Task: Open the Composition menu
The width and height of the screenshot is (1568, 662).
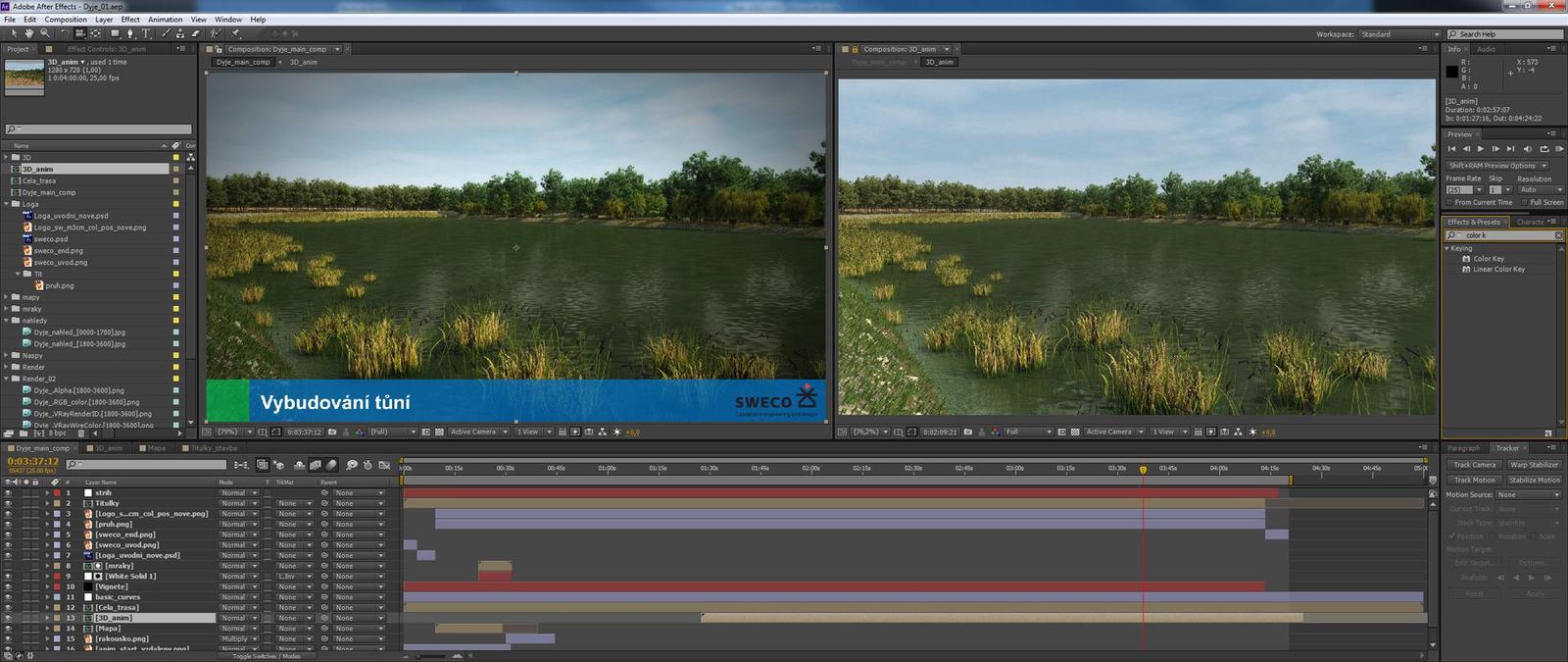Action: point(66,20)
